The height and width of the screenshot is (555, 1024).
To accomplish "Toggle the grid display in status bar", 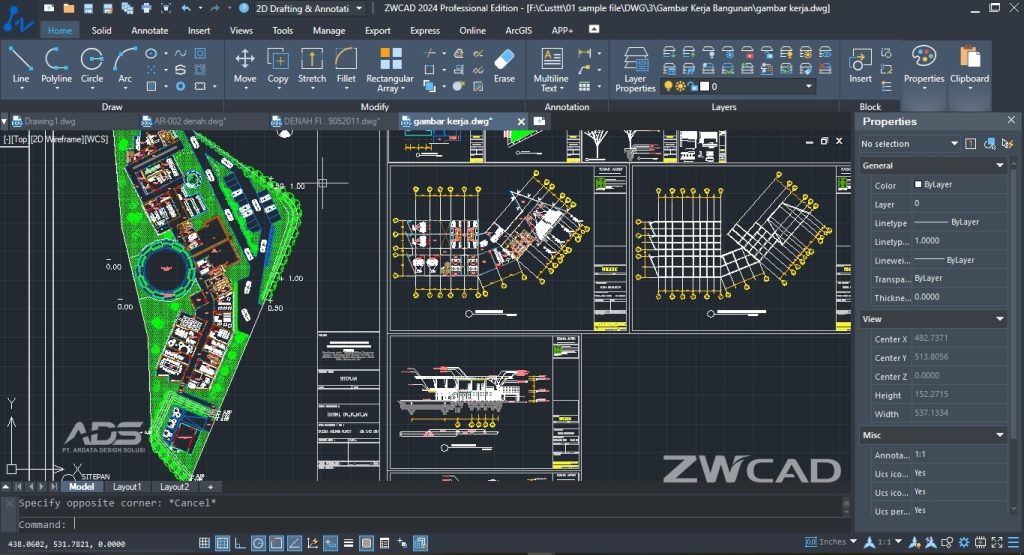I will 204,543.
